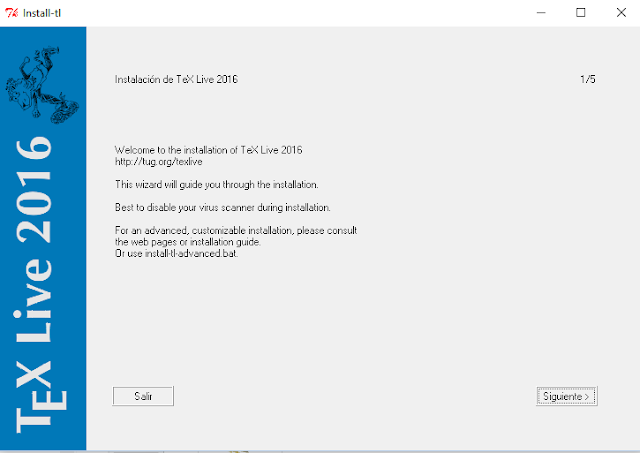
Task: Click 'the web pages or installation guide.' line
Action: pyautogui.click(x=188, y=242)
